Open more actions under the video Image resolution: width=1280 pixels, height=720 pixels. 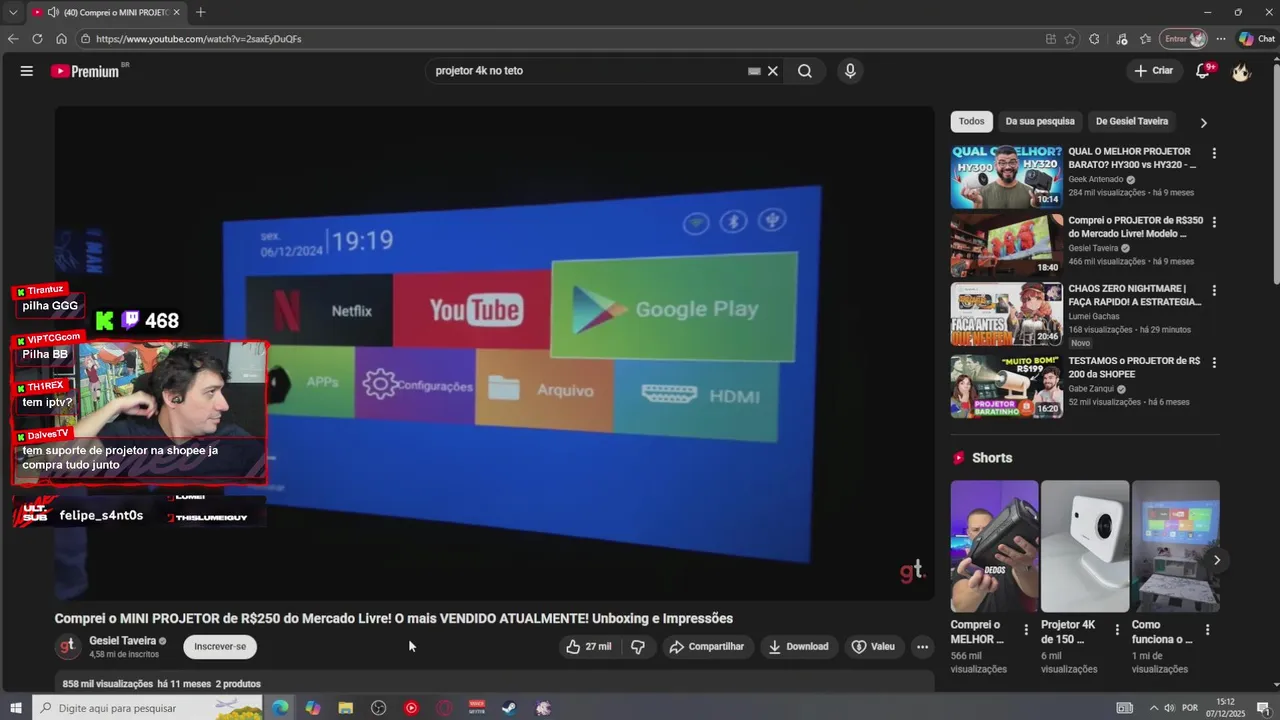[x=922, y=647]
